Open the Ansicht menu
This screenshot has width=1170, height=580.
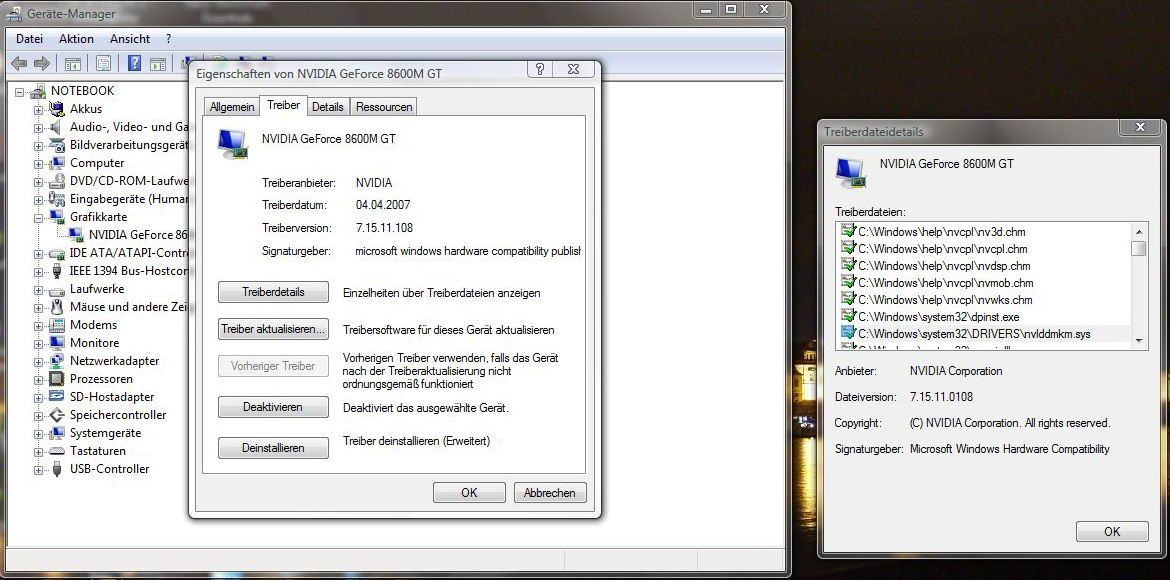[x=130, y=39]
